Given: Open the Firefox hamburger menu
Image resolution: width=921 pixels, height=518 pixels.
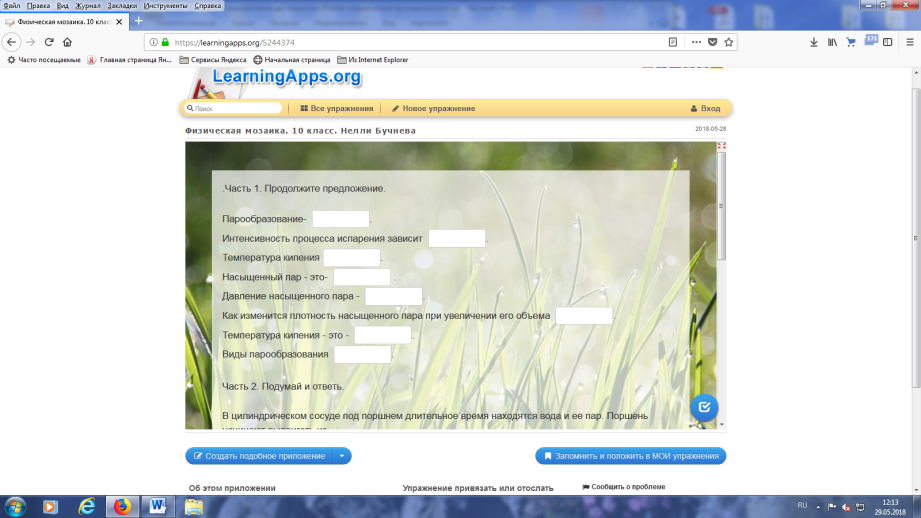Looking at the screenshot, I should click(x=910, y=42).
